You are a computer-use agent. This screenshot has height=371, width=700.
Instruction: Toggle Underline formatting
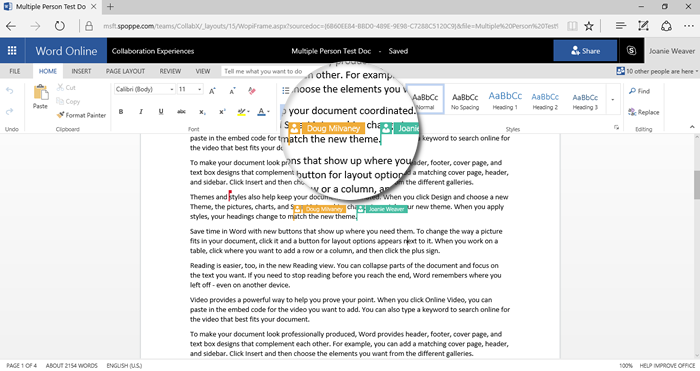pyautogui.click(x=161, y=112)
